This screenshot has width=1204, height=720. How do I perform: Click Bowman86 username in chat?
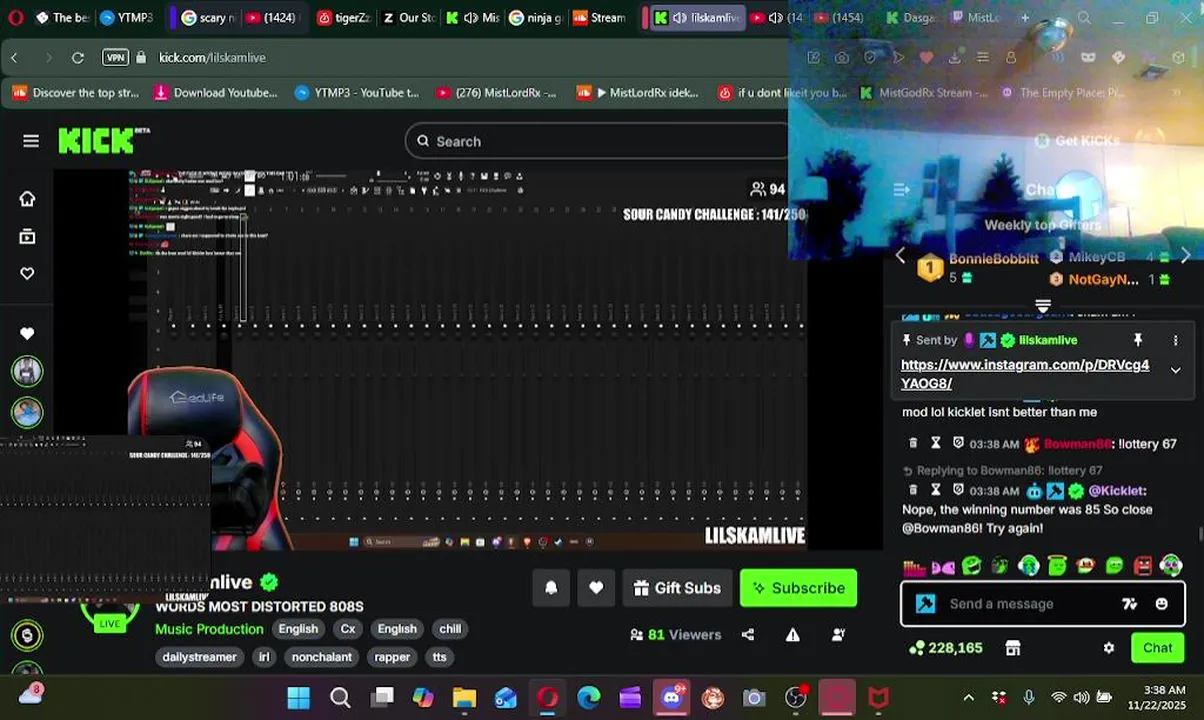tap(1078, 444)
